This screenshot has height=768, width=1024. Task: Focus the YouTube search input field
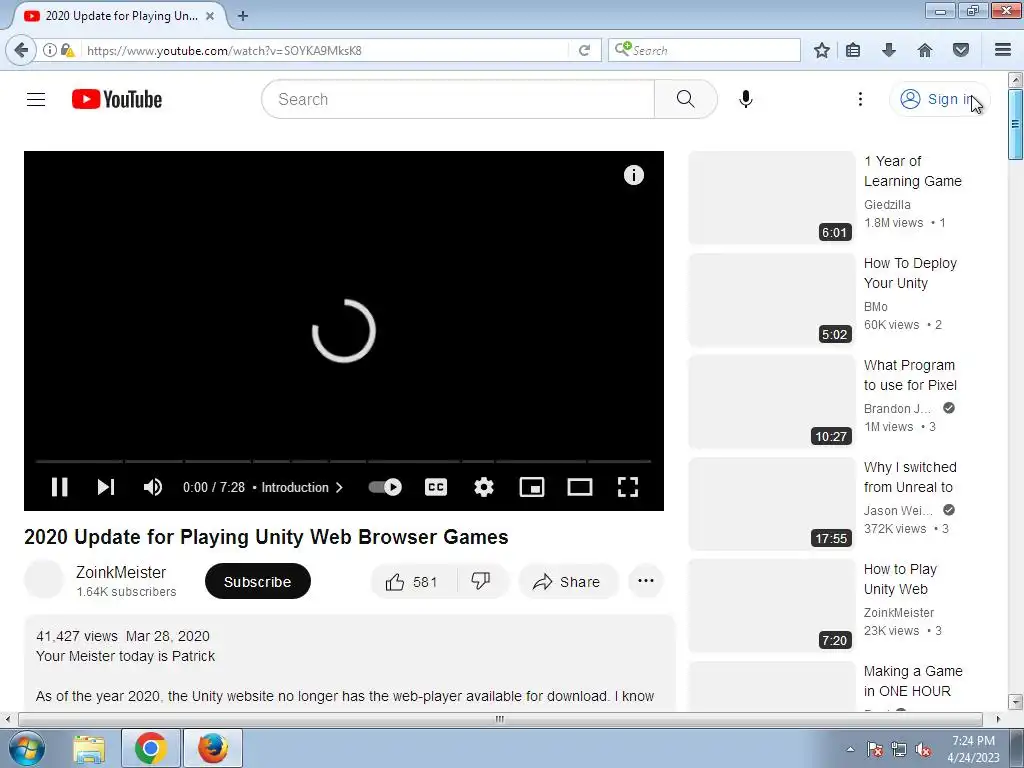point(458,99)
